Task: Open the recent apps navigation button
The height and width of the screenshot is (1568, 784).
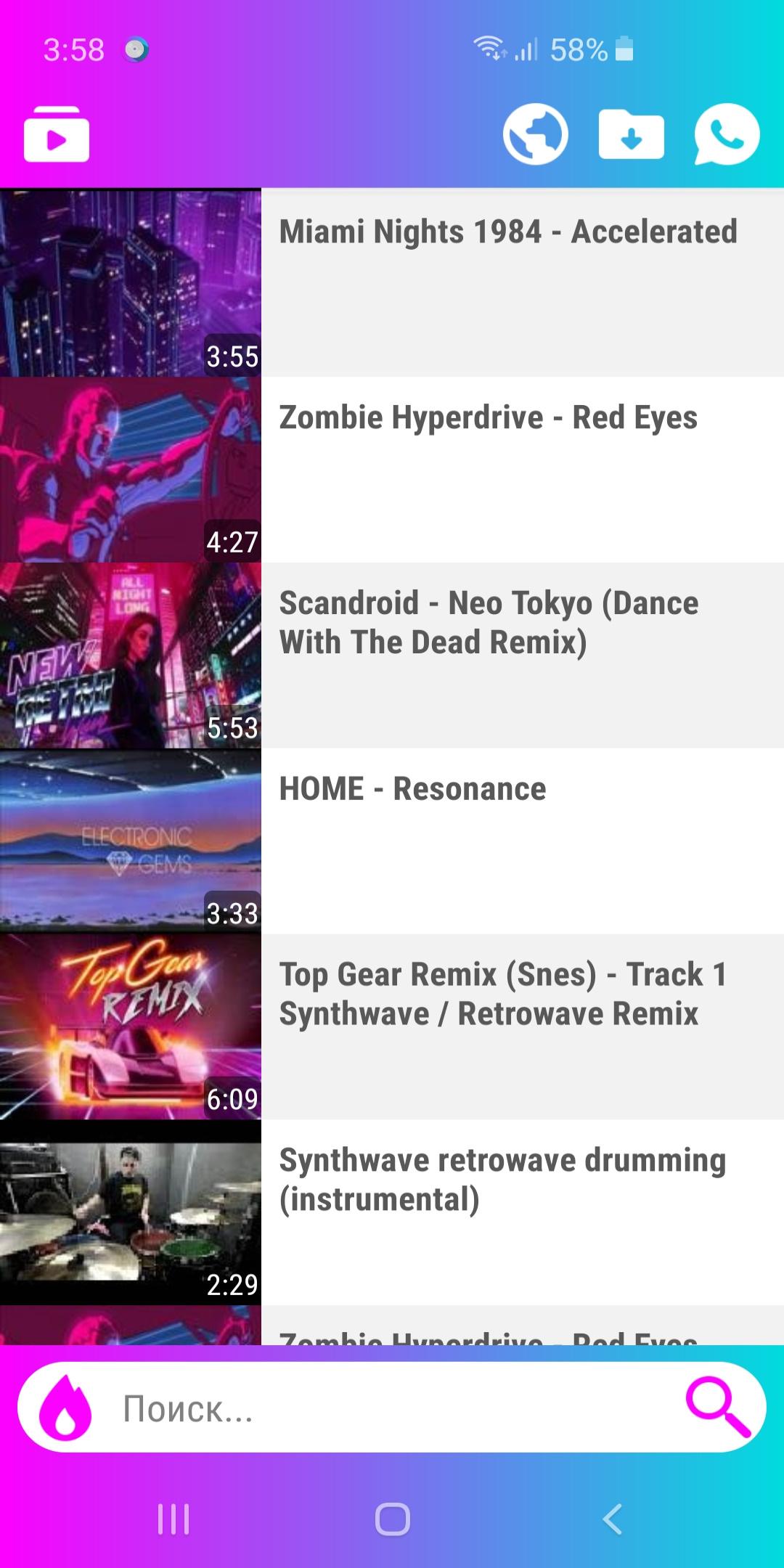Action: tap(173, 1519)
